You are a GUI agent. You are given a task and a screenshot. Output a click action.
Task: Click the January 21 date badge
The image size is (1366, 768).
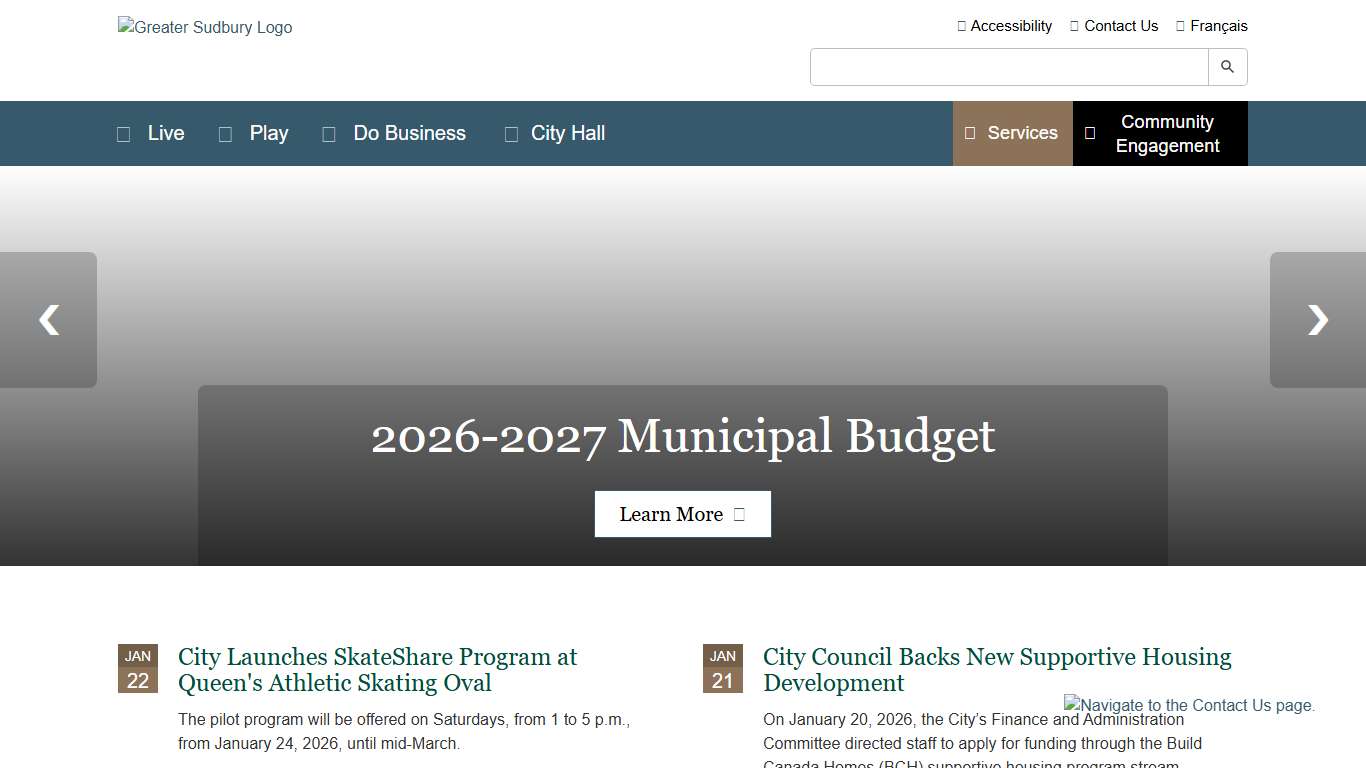tap(722, 669)
